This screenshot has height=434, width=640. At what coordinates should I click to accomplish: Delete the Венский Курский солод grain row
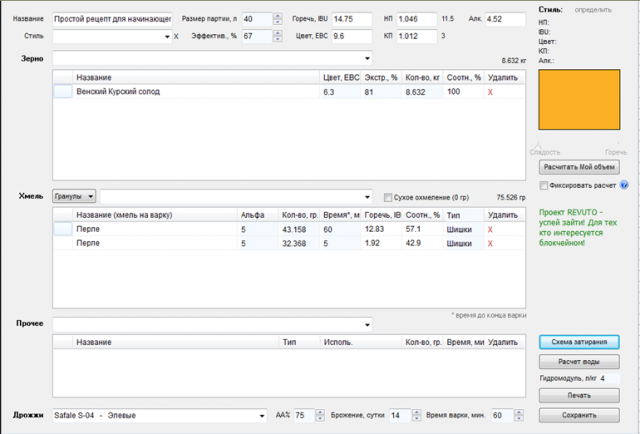tap(490, 92)
